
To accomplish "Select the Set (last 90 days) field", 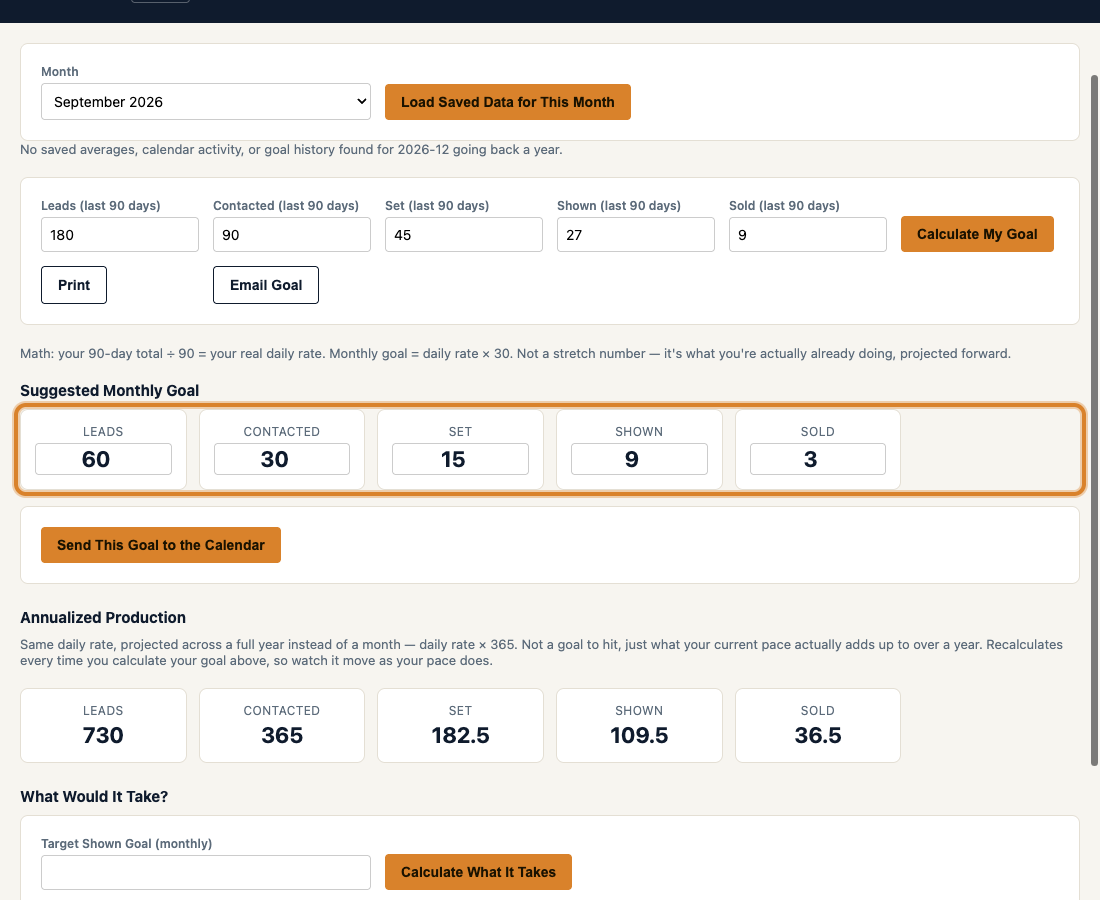I will pos(464,234).
